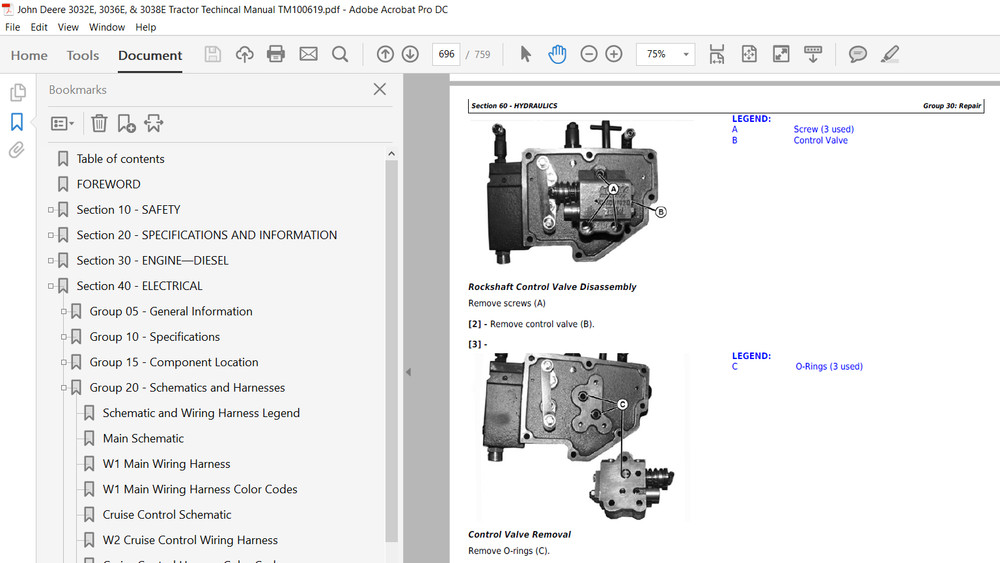Click Rockshaft Control Valve Disassembly image
The height and width of the screenshot is (563, 1000).
point(580,193)
